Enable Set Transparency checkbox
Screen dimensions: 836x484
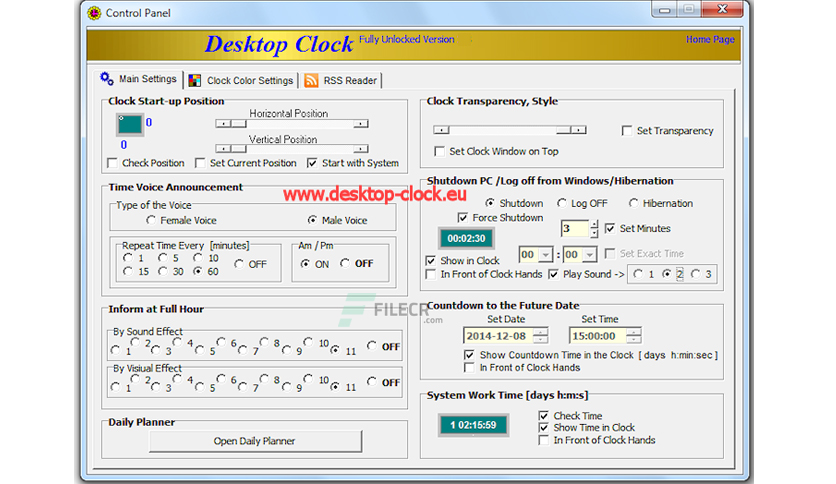pos(627,131)
